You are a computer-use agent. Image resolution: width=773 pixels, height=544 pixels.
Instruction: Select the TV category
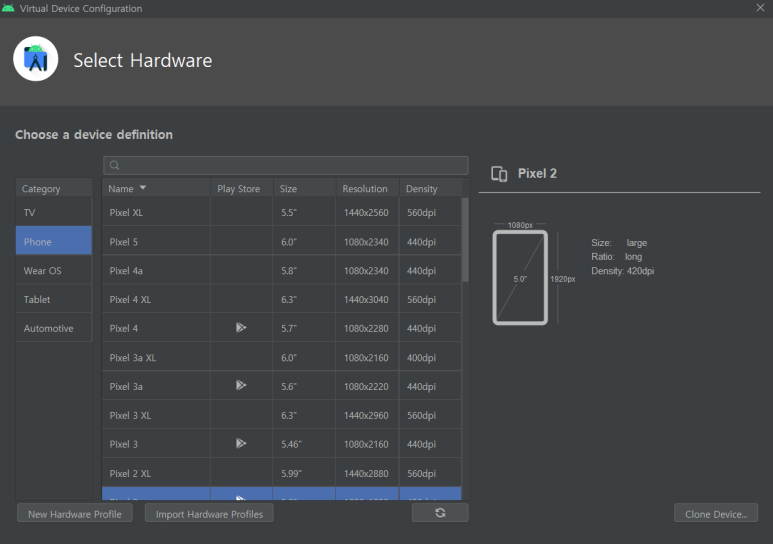pos(54,213)
